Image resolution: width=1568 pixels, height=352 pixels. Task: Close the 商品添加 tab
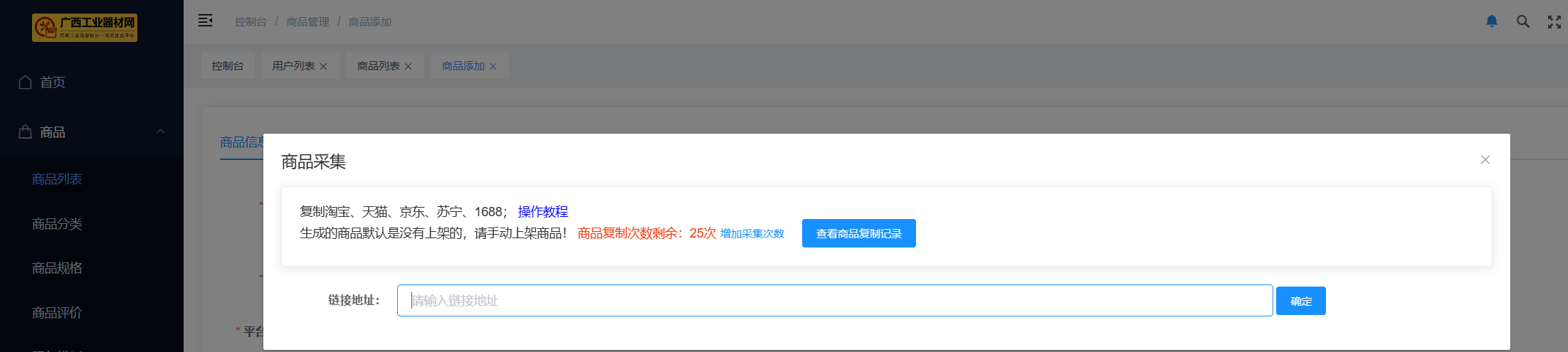[493, 66]
